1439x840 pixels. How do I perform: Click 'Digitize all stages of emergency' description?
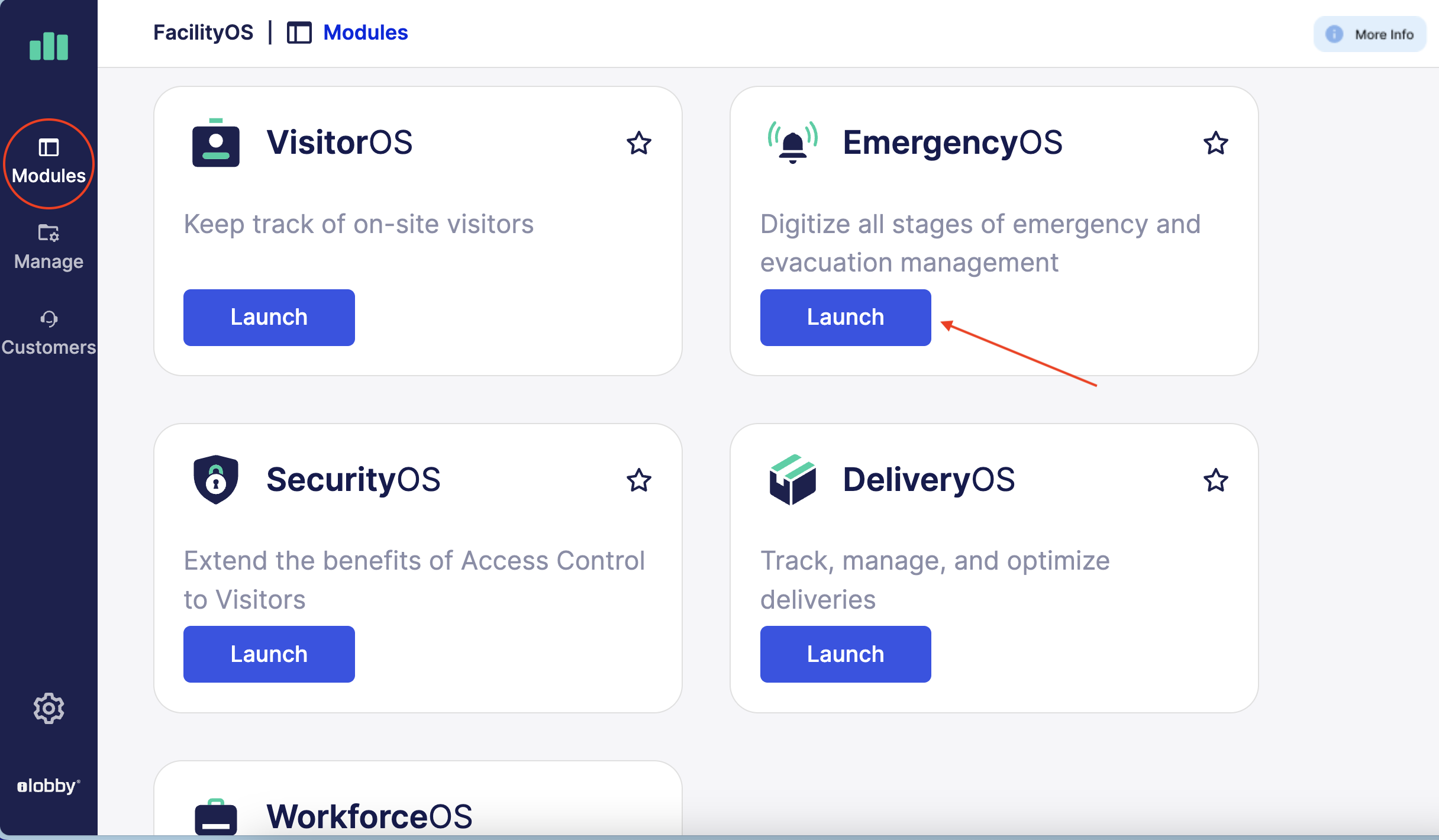pyautogui.click(x=980, y=243)
